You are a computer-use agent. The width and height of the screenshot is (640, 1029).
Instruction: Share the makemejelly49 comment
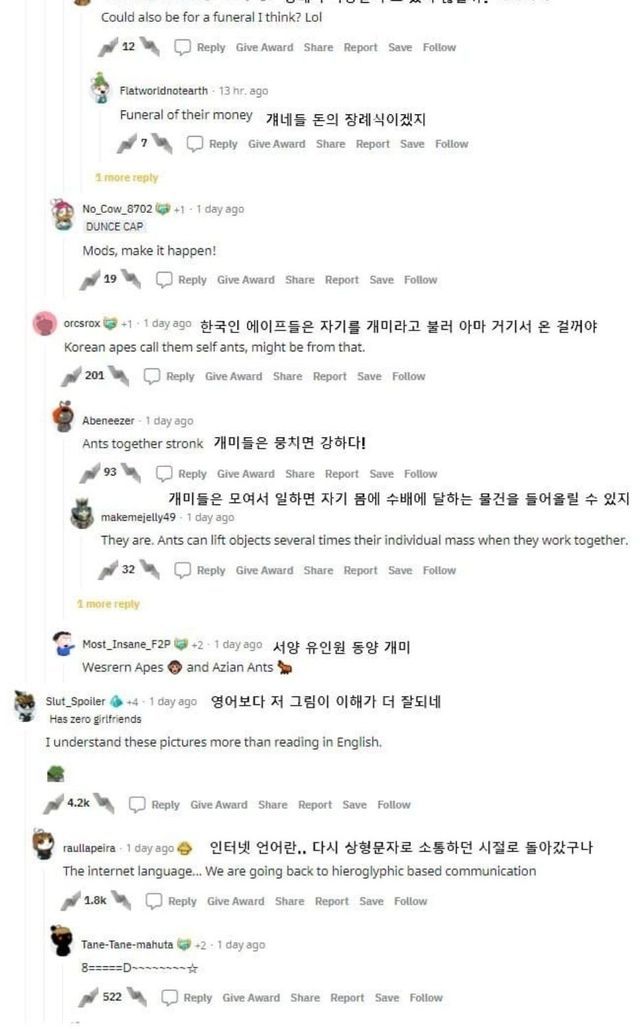pyautogui.click(x=318, y=570)
